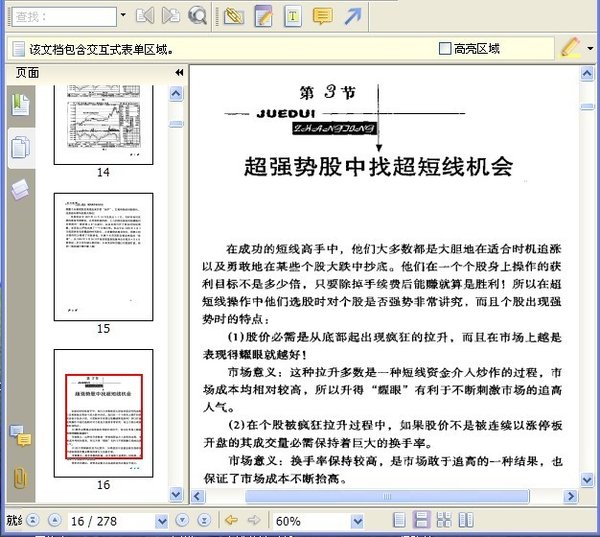Image resolution: width=600 pixels, height=537 pixels.
Task: Switch to single page layout
Action: pyautogui.click(x=399, y=520)
